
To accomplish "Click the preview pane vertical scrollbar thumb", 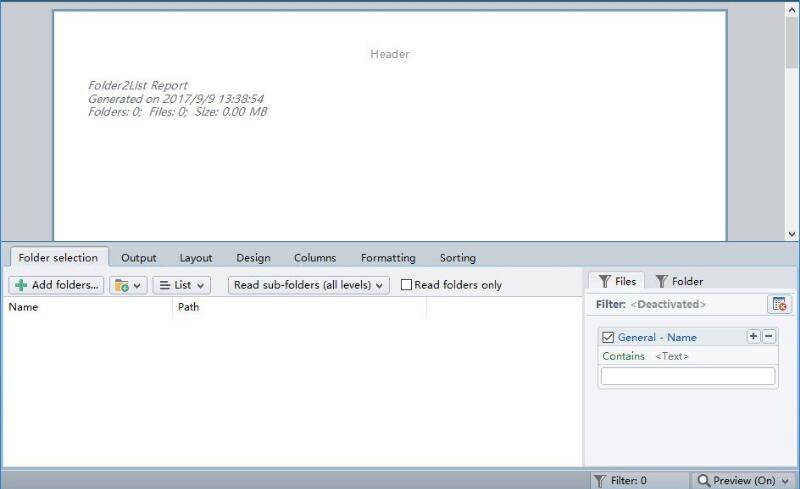I will click(x=792, y=42).
